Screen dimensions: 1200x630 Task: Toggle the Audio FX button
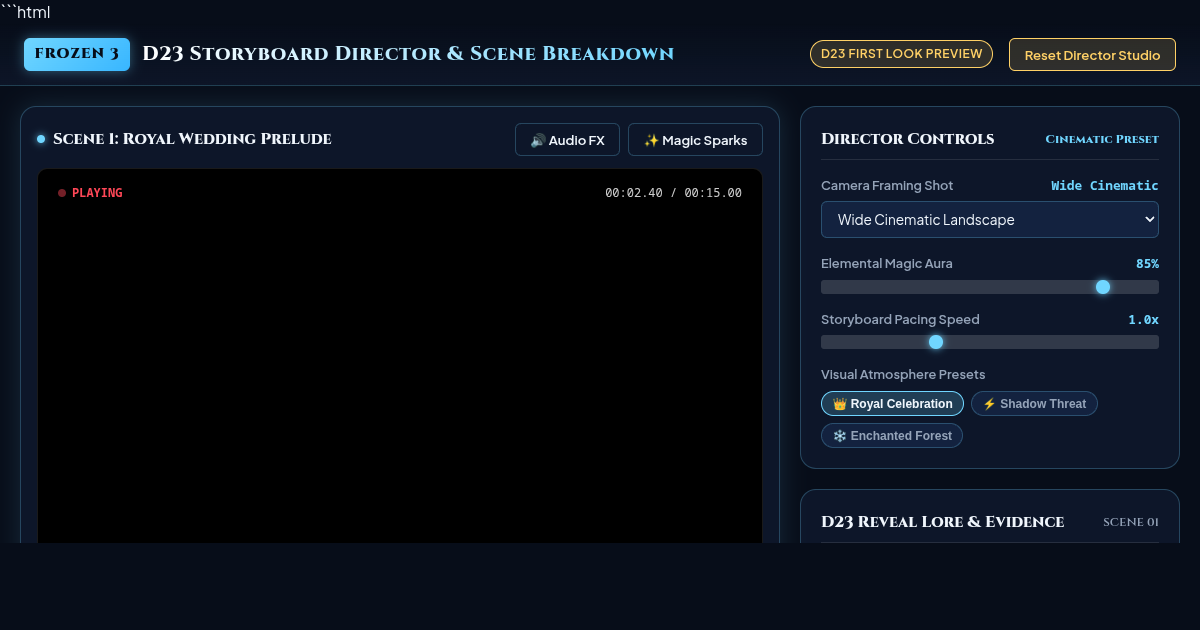(567, 140)
